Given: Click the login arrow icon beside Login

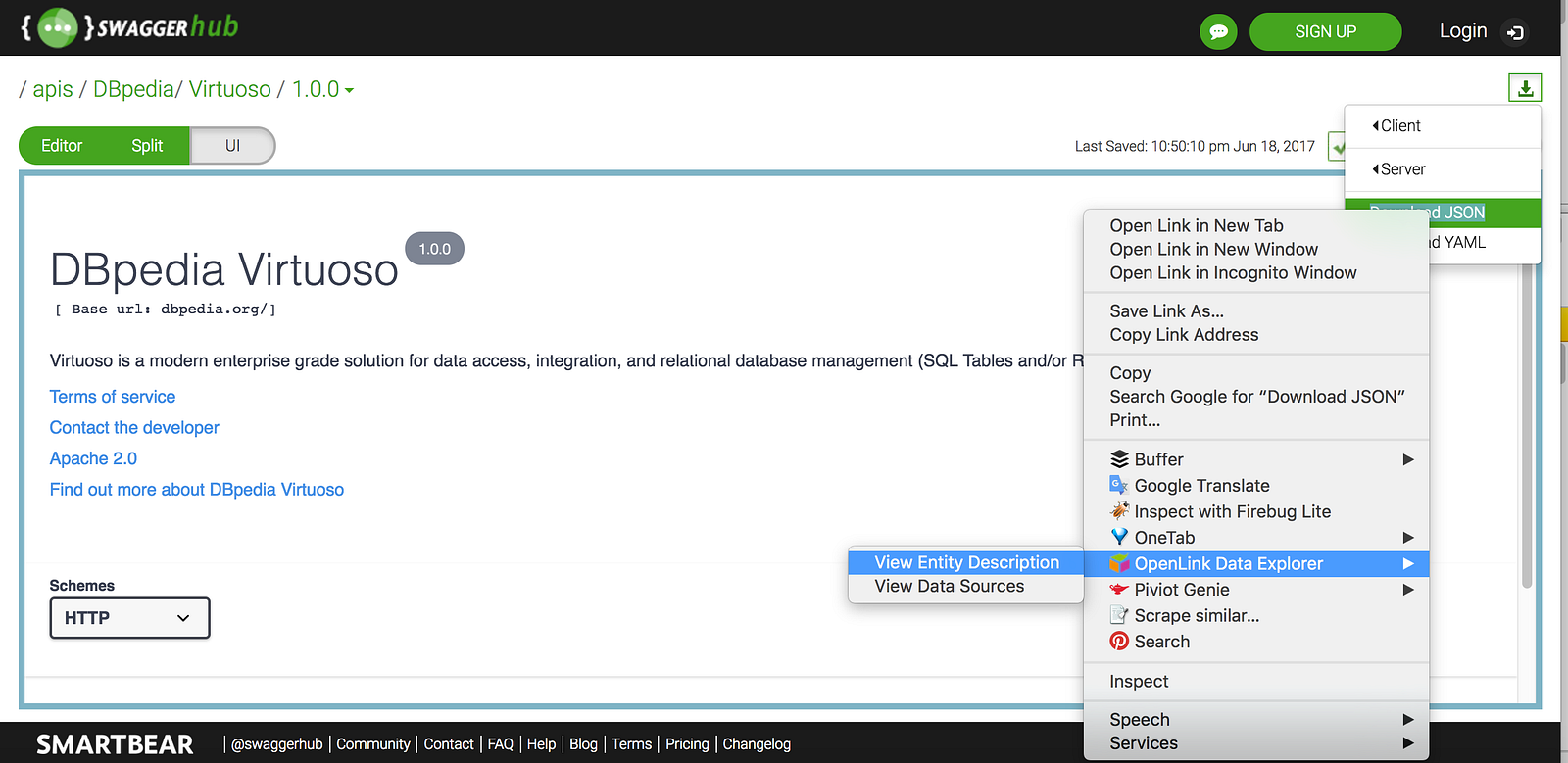Looking at the screenshot, I should [1515, 32].
